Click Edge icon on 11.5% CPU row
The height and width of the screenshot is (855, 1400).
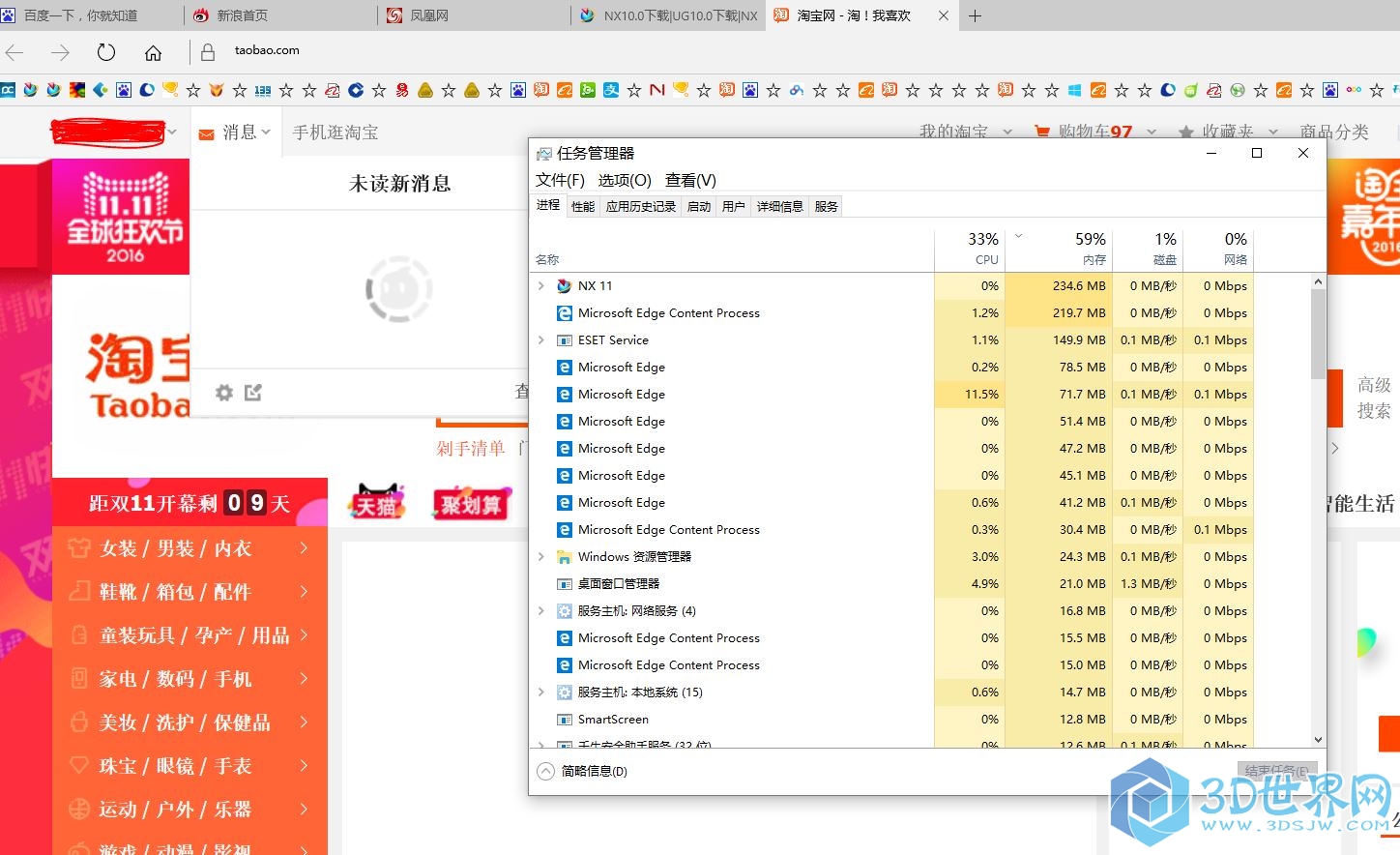tap(565, 395)
